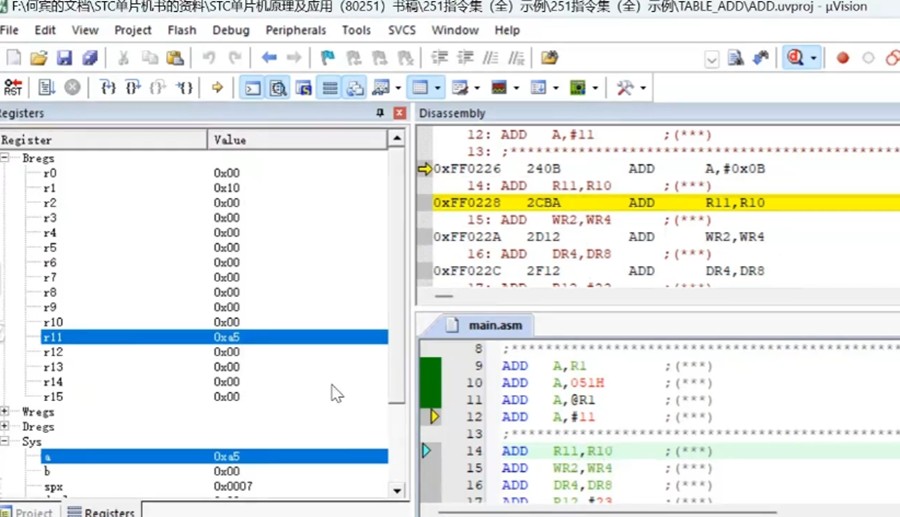Switch to the Registers bottom tab

(x=101, y=512)
